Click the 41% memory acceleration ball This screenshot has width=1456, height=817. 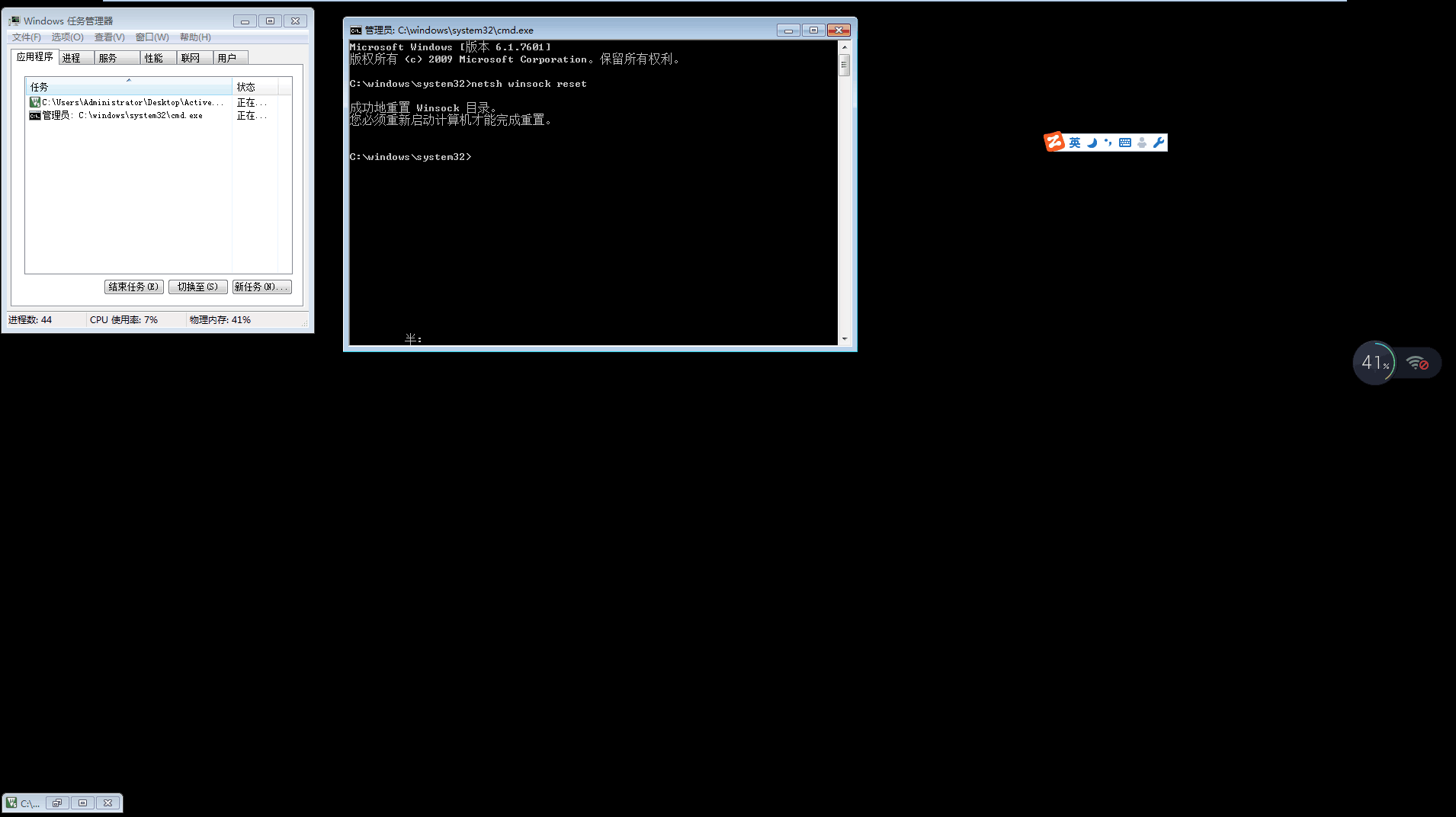tap(1374, 363)
